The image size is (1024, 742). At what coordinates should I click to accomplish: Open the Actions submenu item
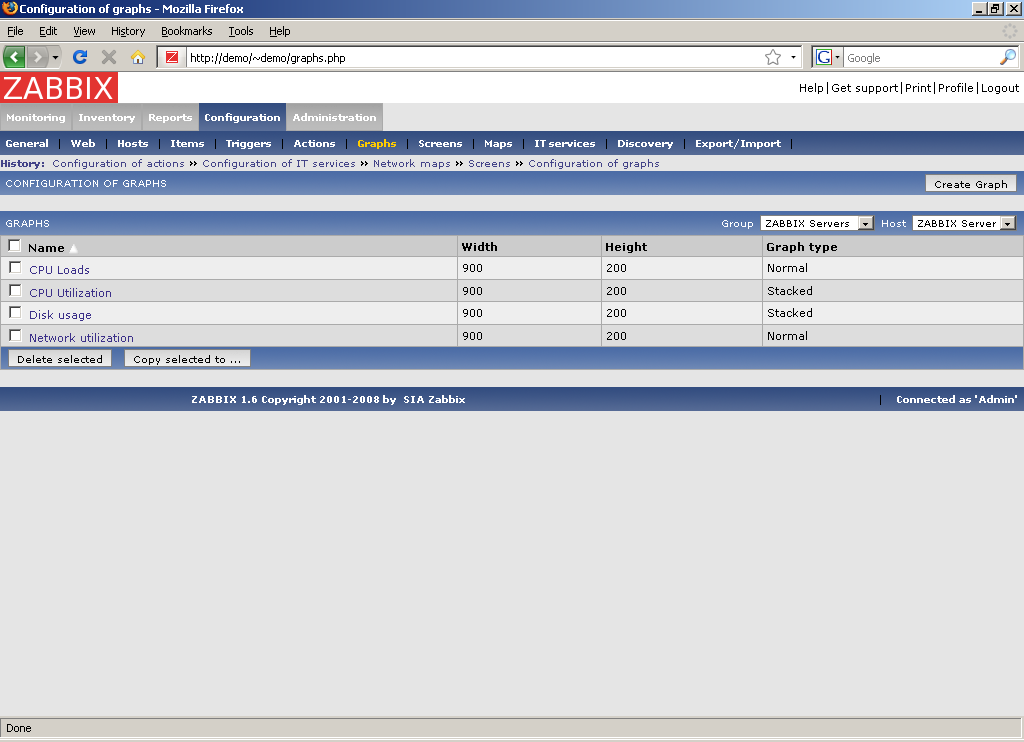314,144
